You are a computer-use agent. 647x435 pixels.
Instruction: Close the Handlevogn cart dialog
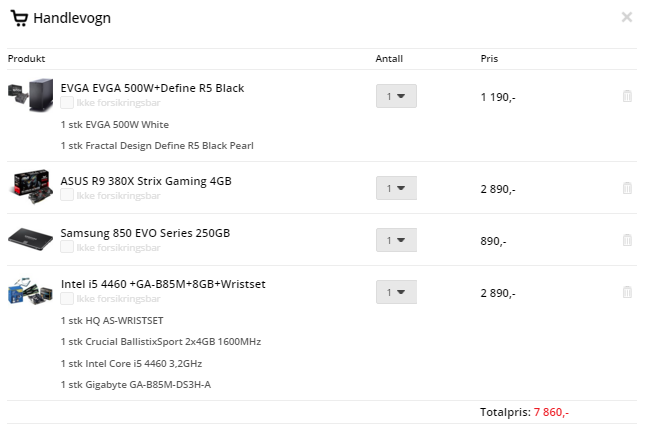pyautogui.click(x=627, y=17)
